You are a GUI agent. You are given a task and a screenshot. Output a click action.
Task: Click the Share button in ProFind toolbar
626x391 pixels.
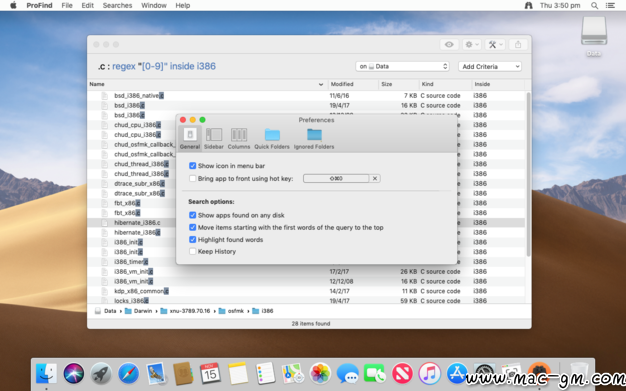[x=518, y=44]
